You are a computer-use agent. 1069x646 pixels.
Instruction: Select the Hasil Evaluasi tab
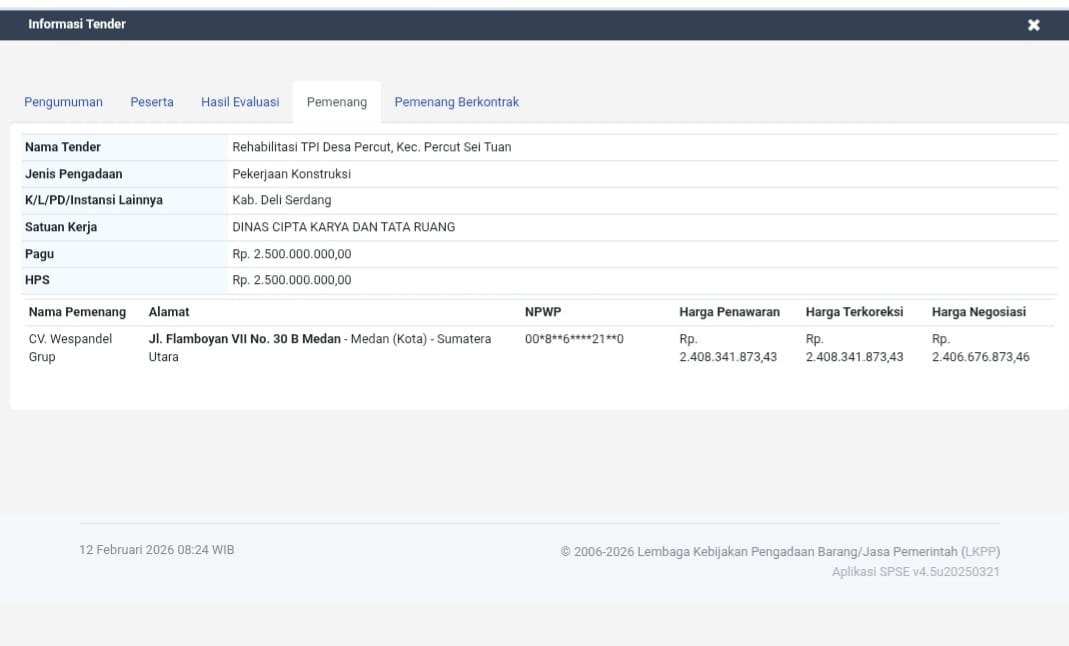(x=240, y=102)
